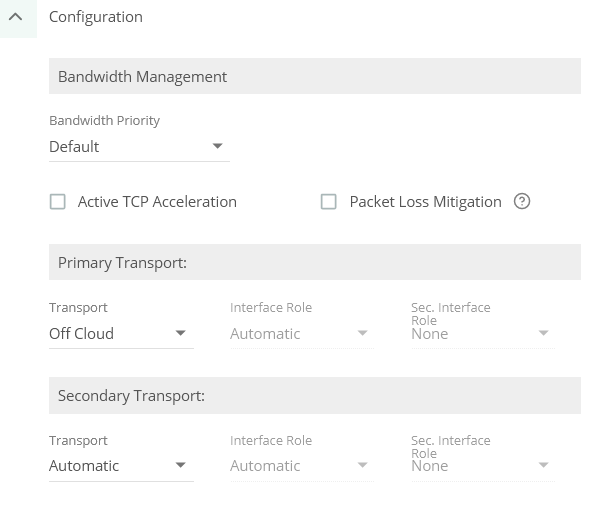Click the Secondary Transport header bar
The height and width of the screenshot is (508, 592).
[x=315, y=396]
